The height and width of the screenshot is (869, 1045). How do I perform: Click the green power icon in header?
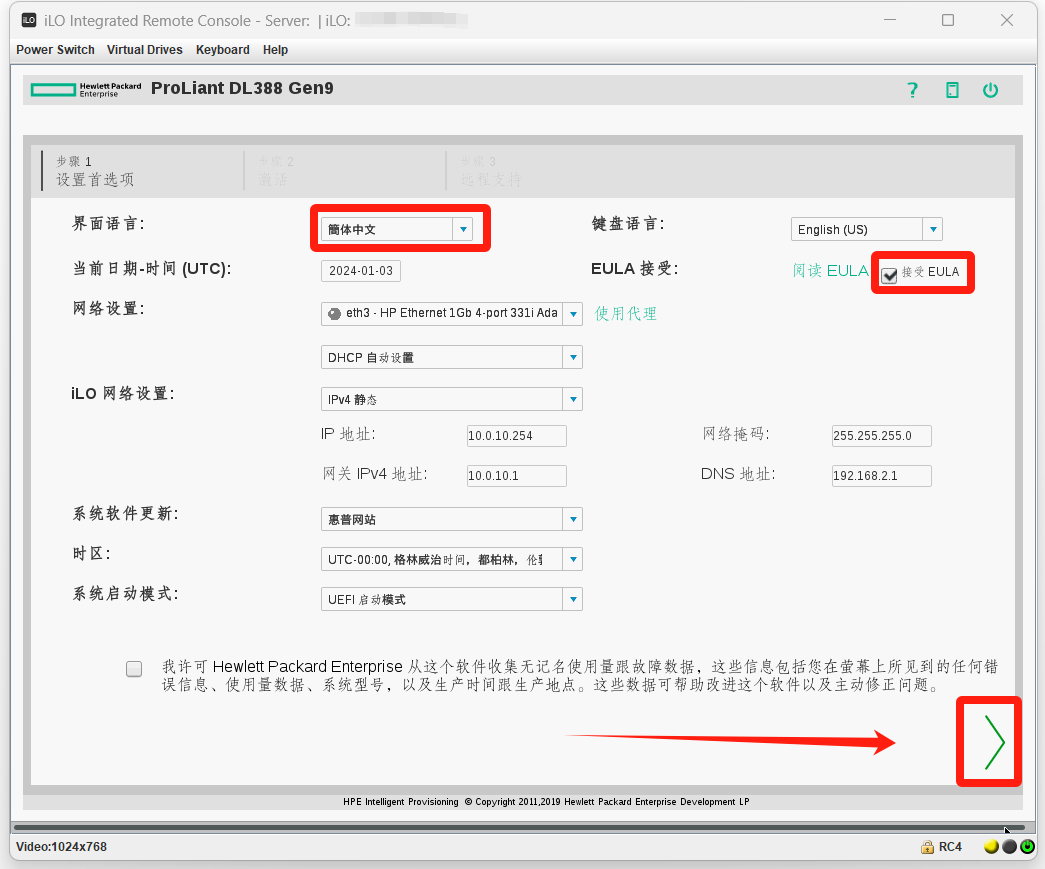coord(990,90)
